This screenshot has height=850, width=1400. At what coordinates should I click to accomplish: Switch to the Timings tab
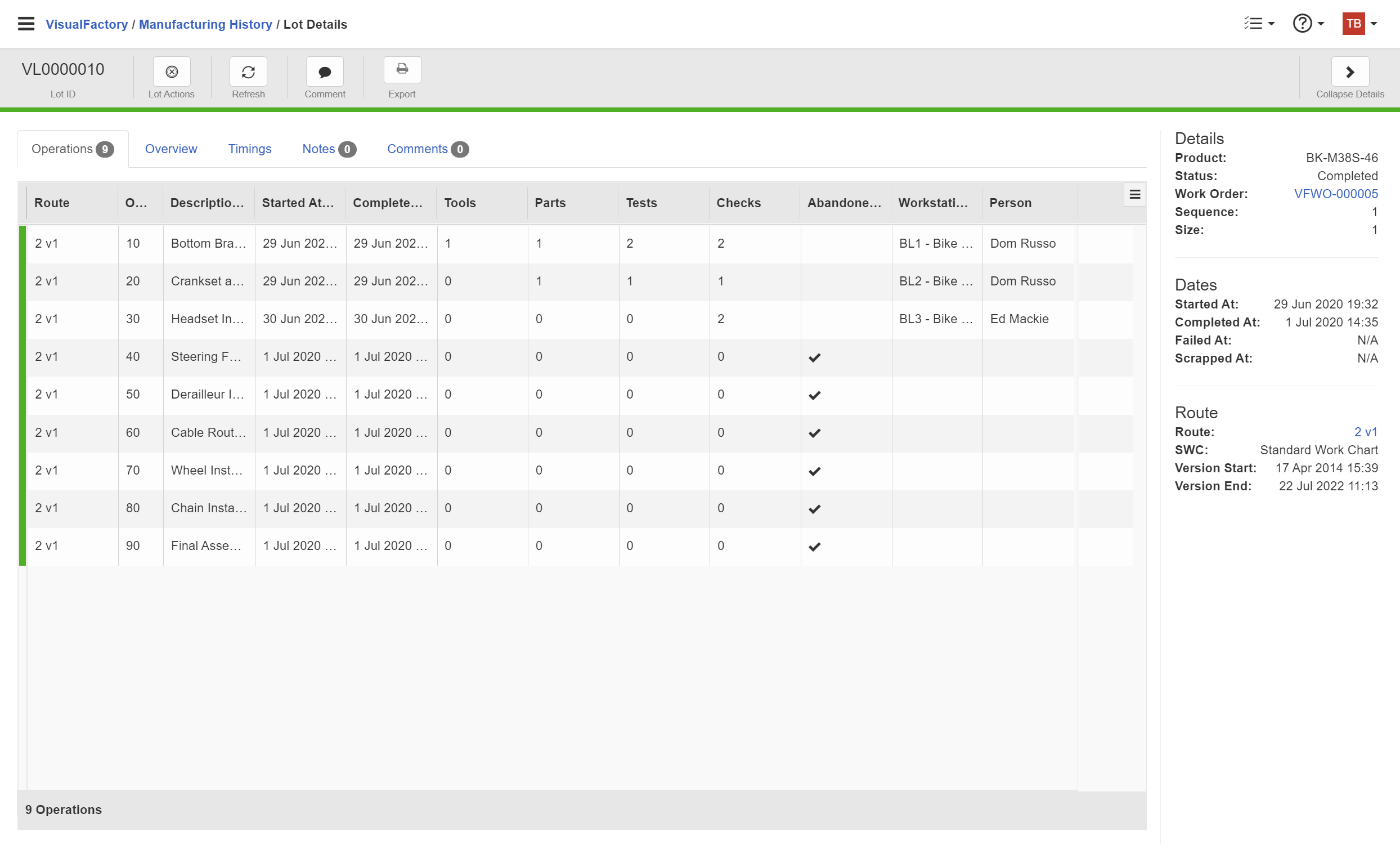click(x=249, y=149)
